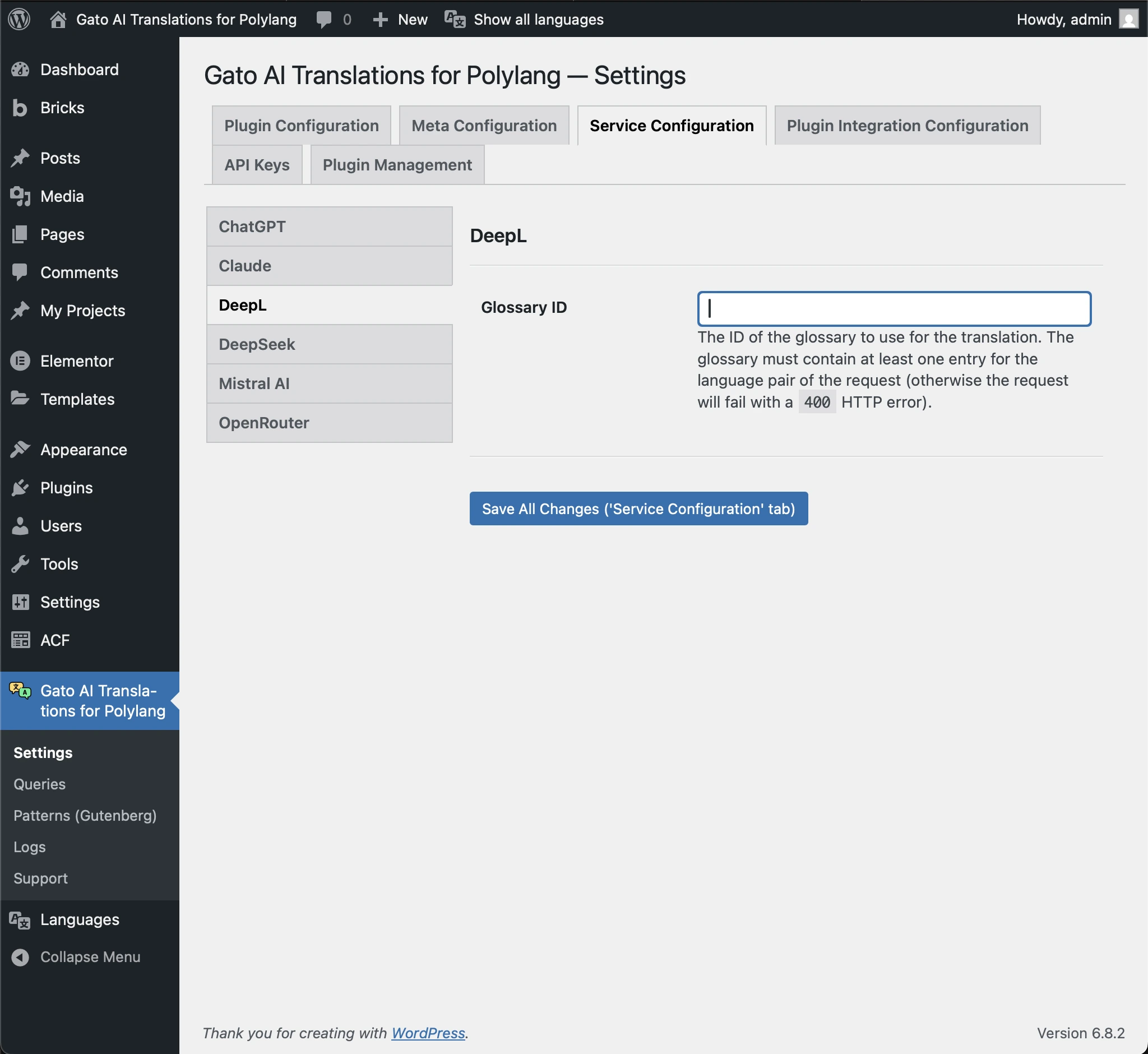The width and height of the screenshot is (1148, 1054).
Task: Open the WordPress link in the footer
Action: pos(427,1032)
